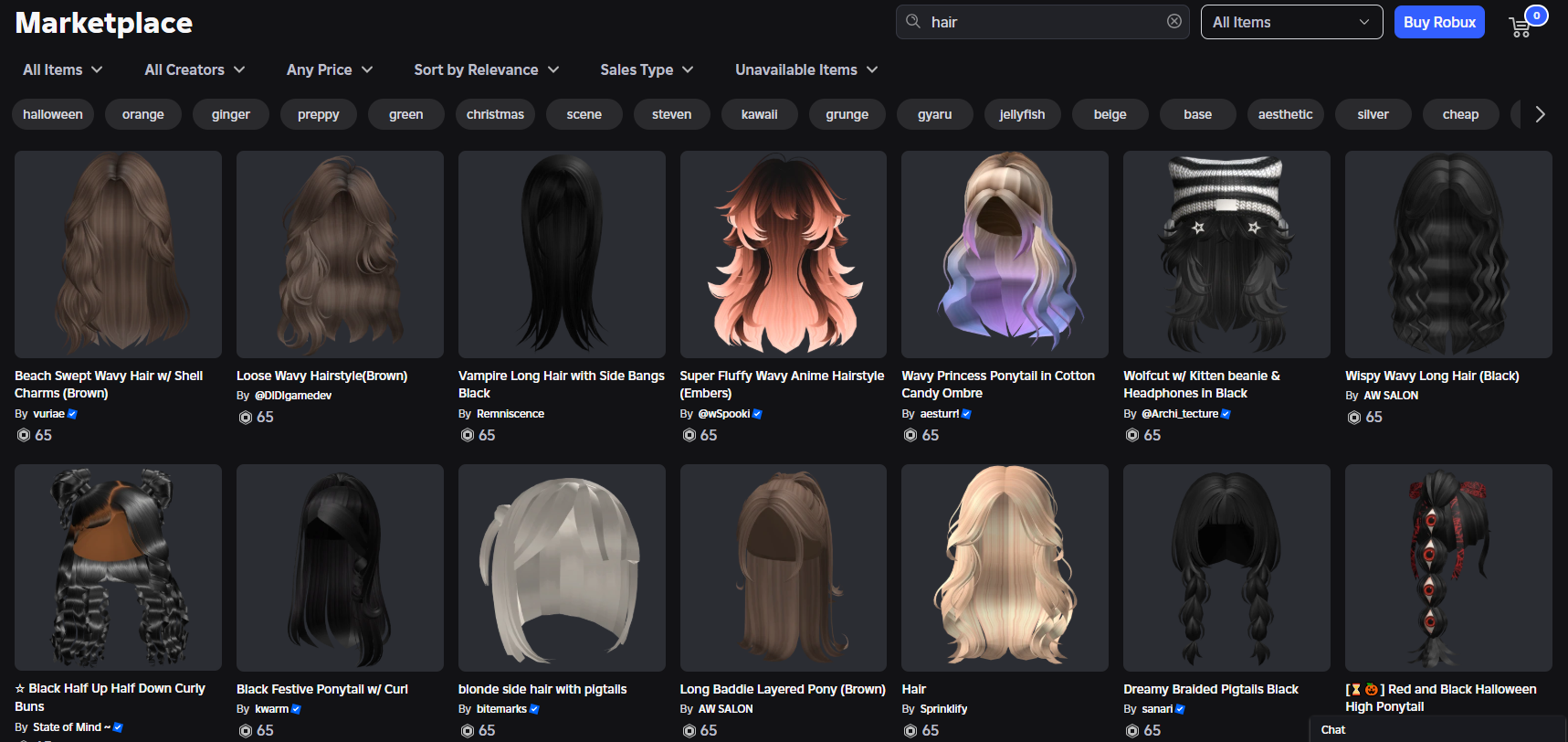This screenshot has height=742, width=1568.
Task: Click the item titled Hair
Action: point(913,689)
